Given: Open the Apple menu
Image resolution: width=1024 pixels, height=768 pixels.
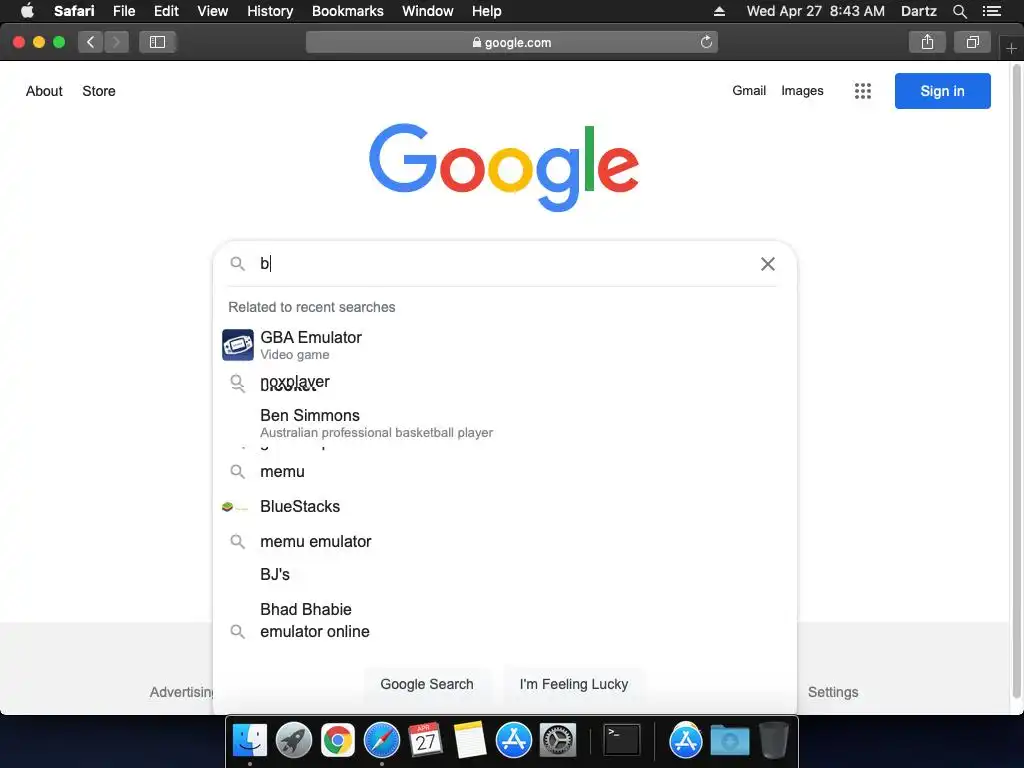Looking at the screenshot, I should coord(27,11).
